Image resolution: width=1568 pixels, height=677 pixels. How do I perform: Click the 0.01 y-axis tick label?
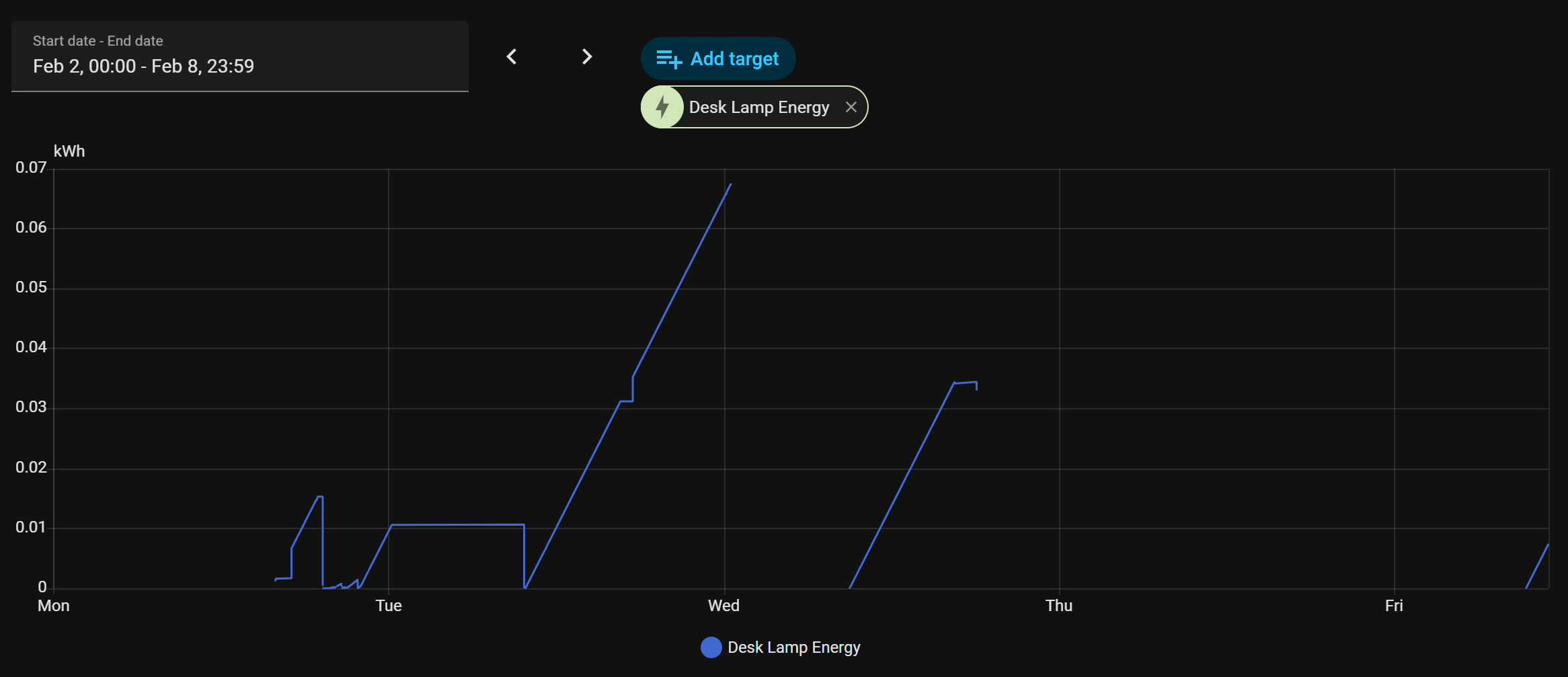[x=31, y=527]
